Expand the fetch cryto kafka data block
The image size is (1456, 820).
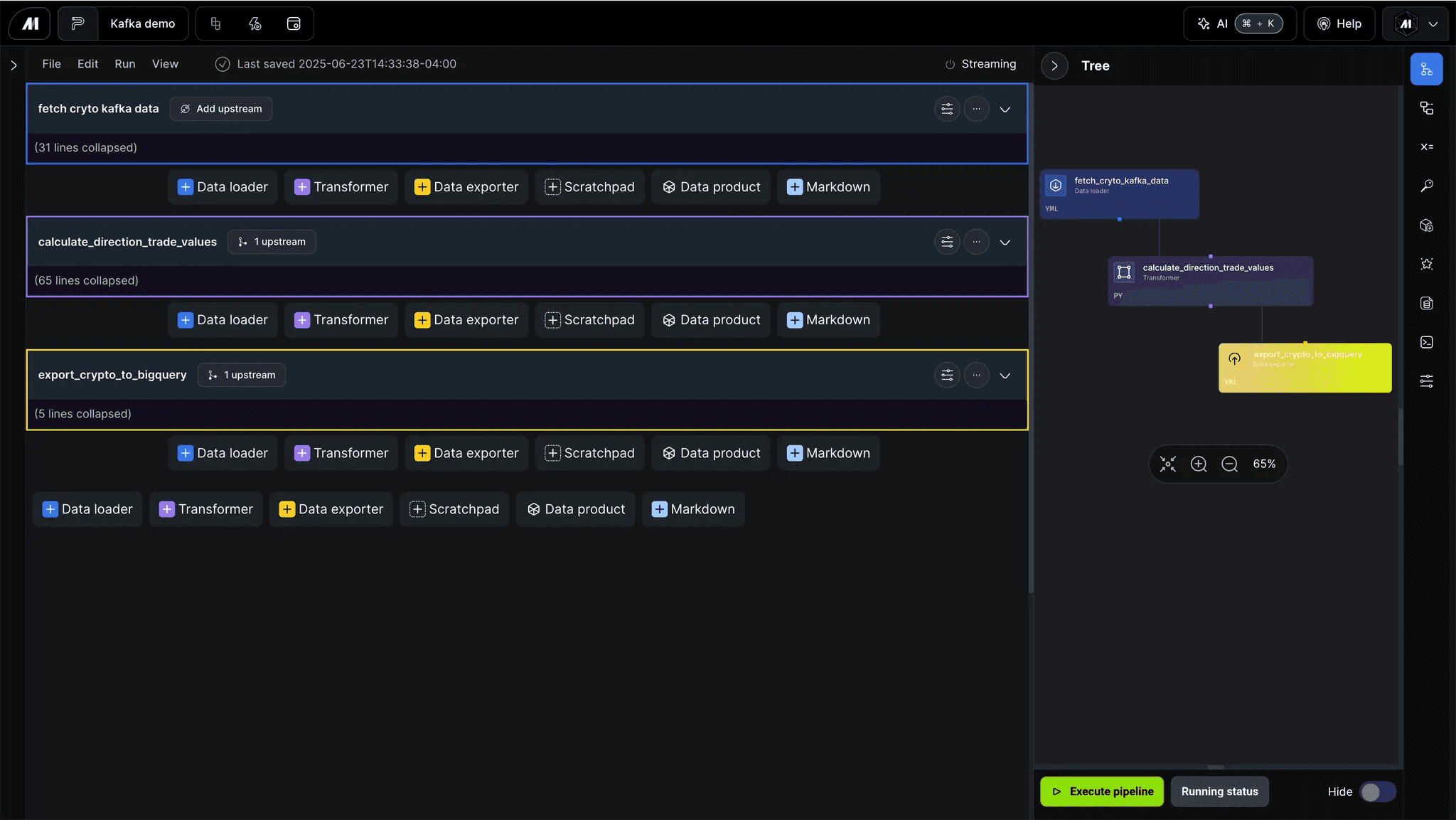[x=1005, y=109]
